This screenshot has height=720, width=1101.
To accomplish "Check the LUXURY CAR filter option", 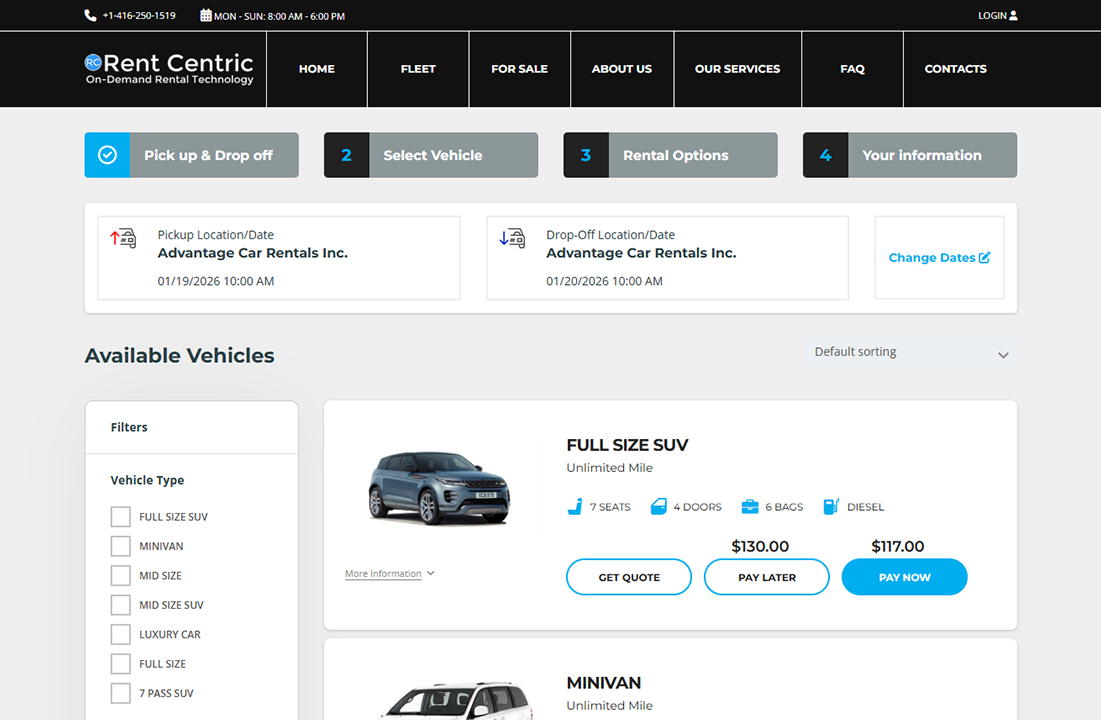I will [x=120, y=634].
